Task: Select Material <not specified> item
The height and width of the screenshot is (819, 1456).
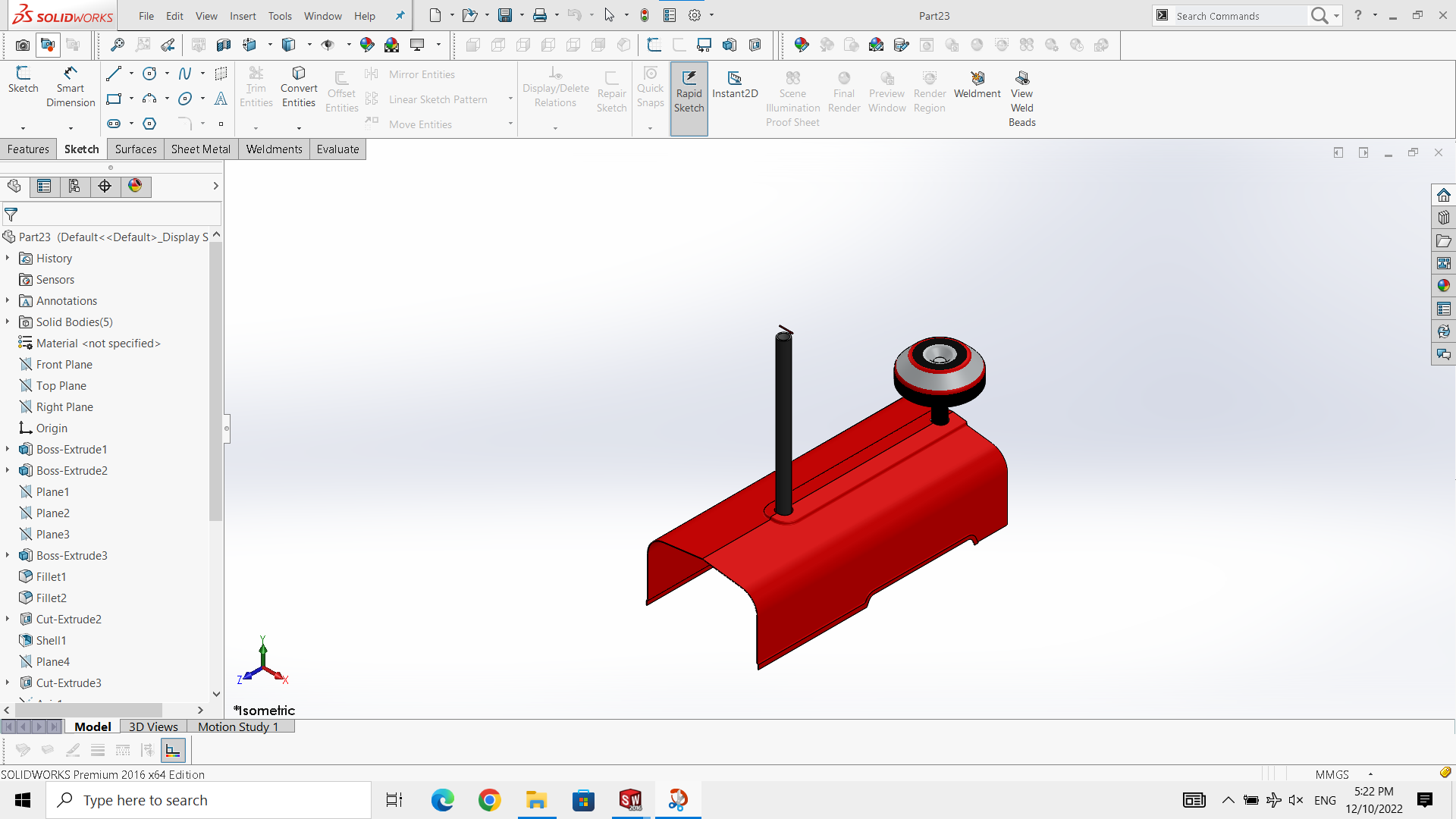Action: click(98, 344)
